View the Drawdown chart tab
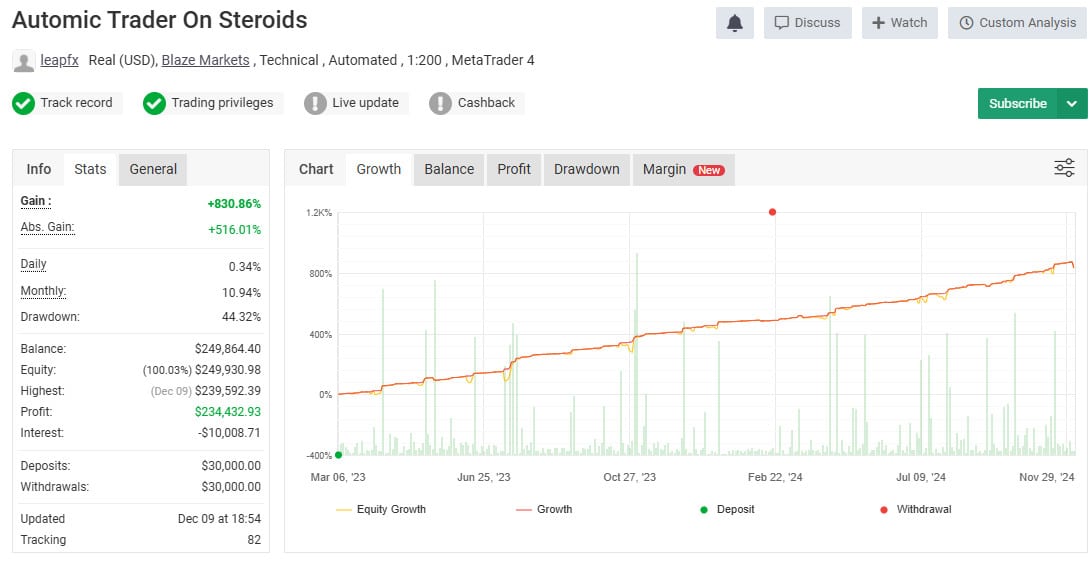The image size is (1092, 562). [x=586, y=169]
